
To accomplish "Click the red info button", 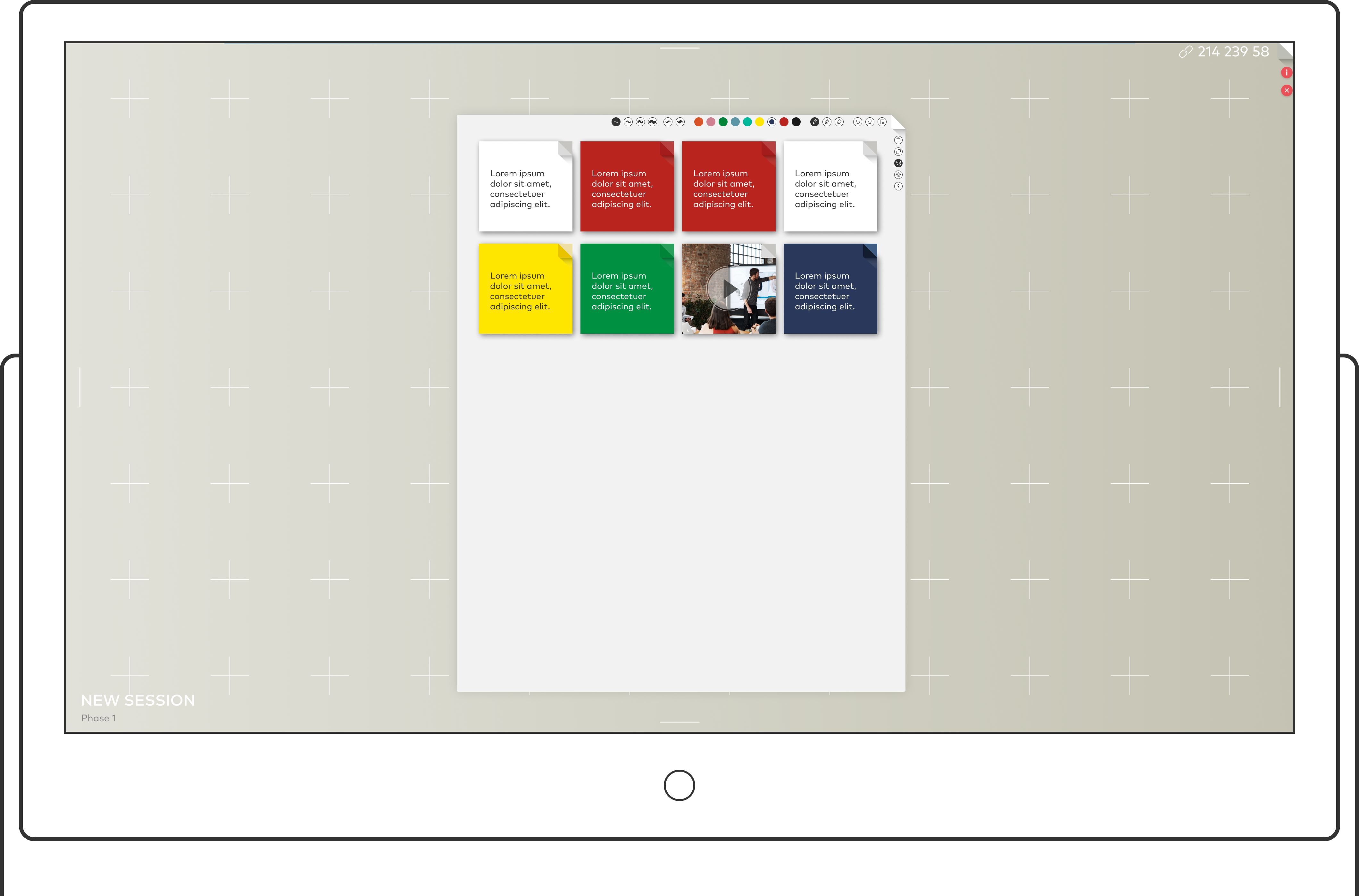I will [x=1287, y=72].
